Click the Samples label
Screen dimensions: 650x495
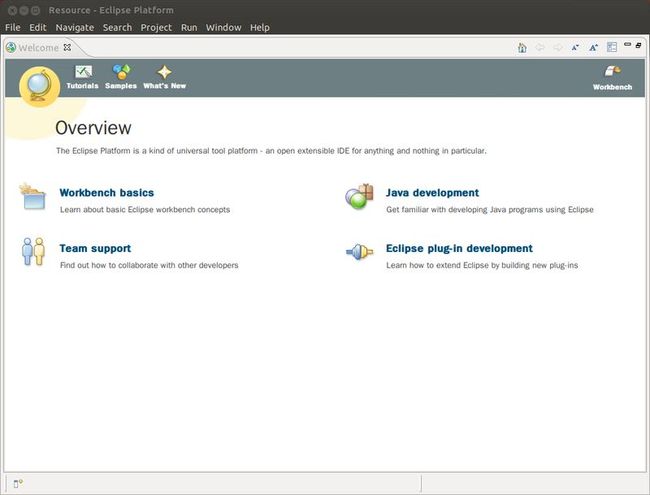tap(121, 86)
